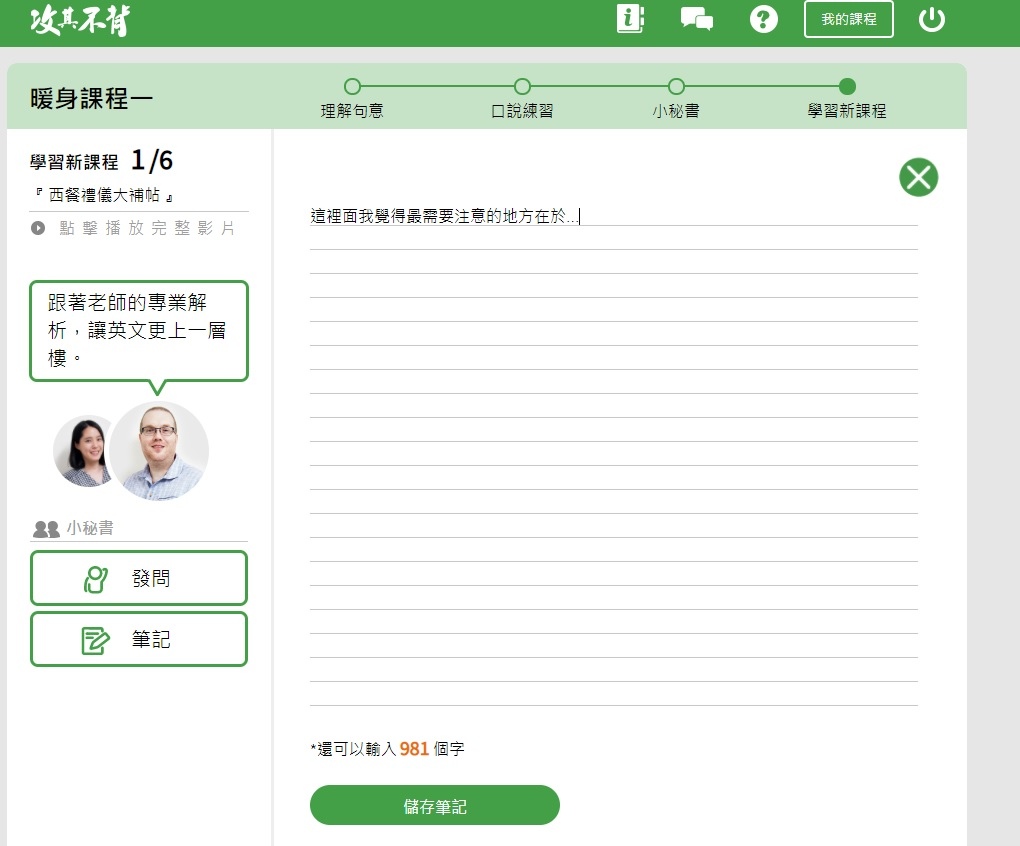Click the remaining characters count 981
The height and width of the screenshot is (846, 1020).
414,749
